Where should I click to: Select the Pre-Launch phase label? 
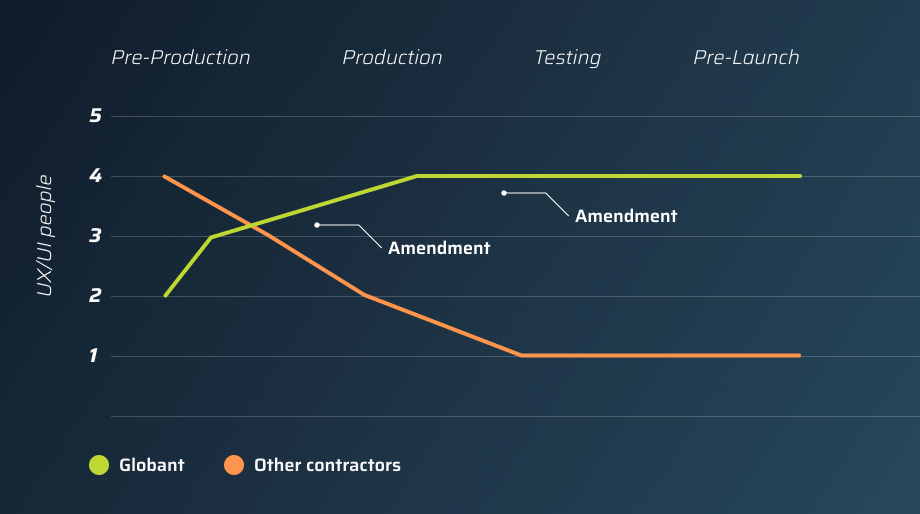746,58
